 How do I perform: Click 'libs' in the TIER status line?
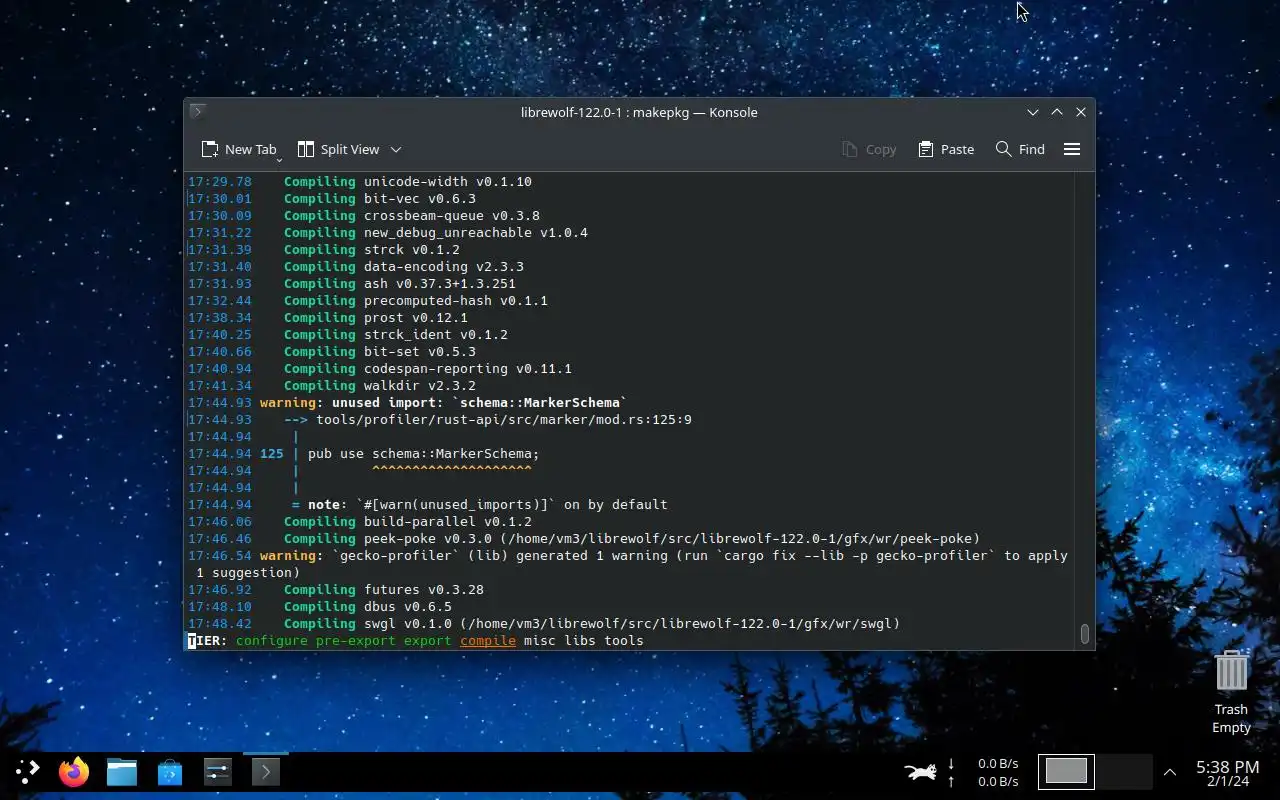(580, 640)
